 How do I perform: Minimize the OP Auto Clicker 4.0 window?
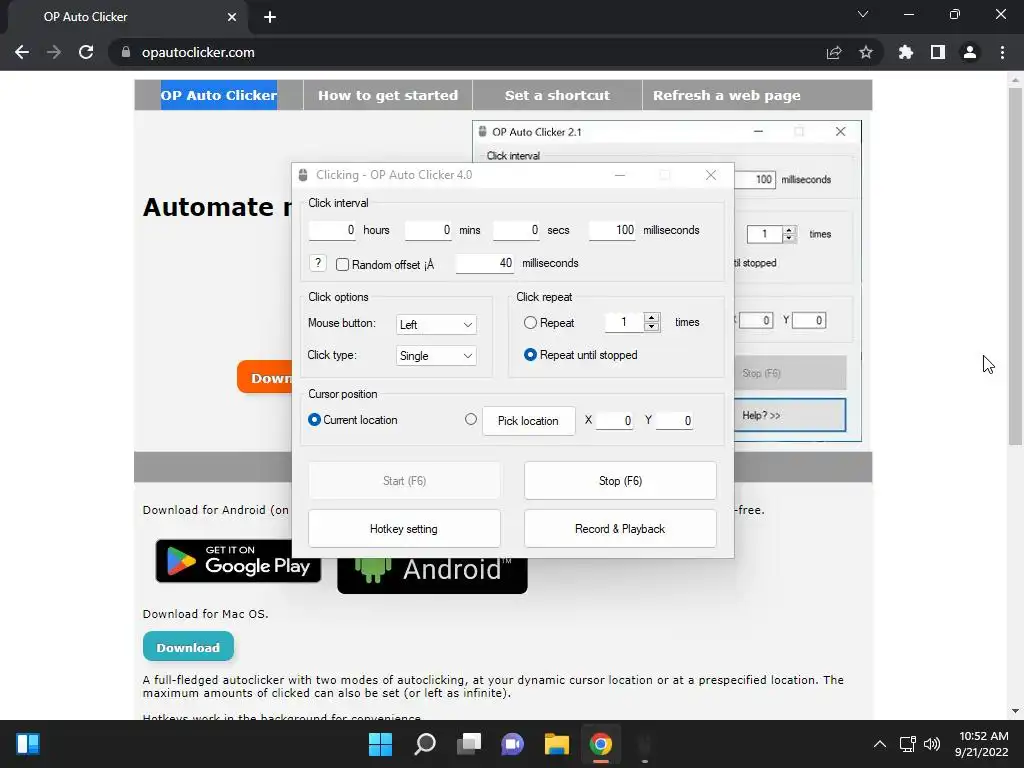[x=620, y=175]
